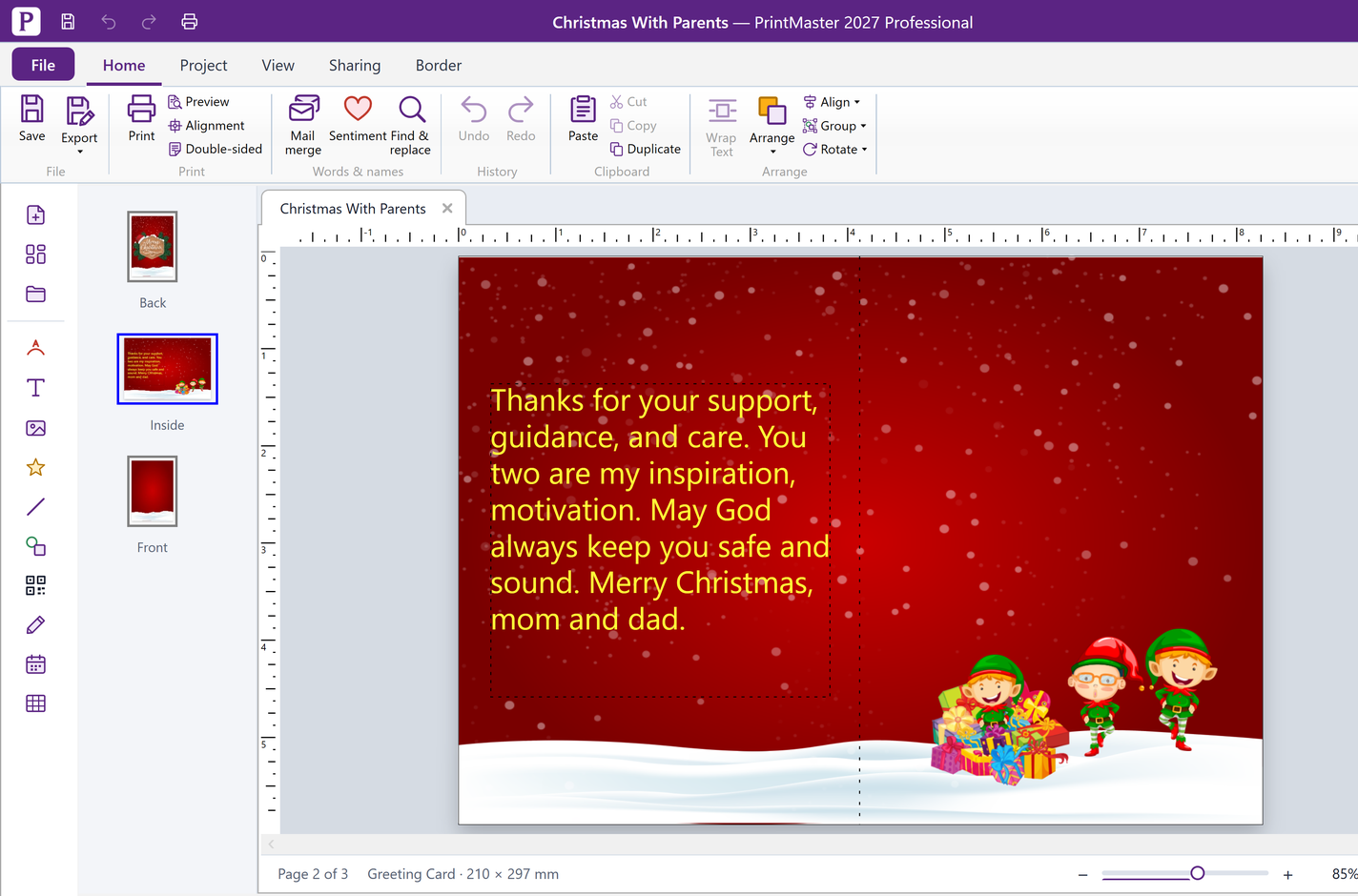The width and height of the screenshot is (1358, 896).
Task: Click 'Greeting Card · 210 × 297 mm' status text
Action: (463, 874)
